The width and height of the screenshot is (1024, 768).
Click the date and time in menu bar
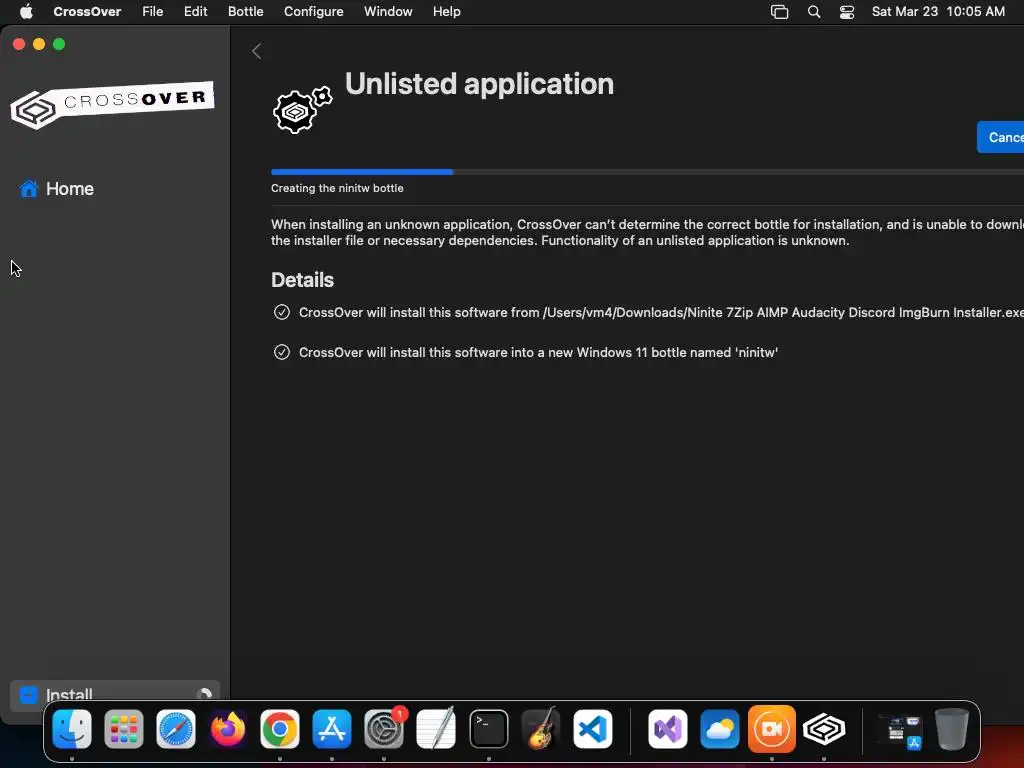tap(938, 11)
